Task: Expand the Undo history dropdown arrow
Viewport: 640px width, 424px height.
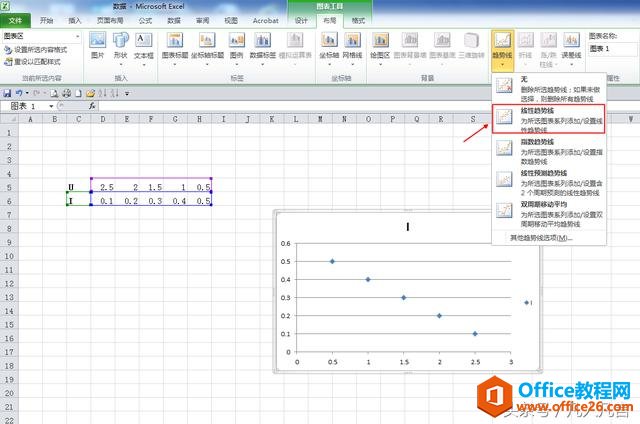Action: 27,93
